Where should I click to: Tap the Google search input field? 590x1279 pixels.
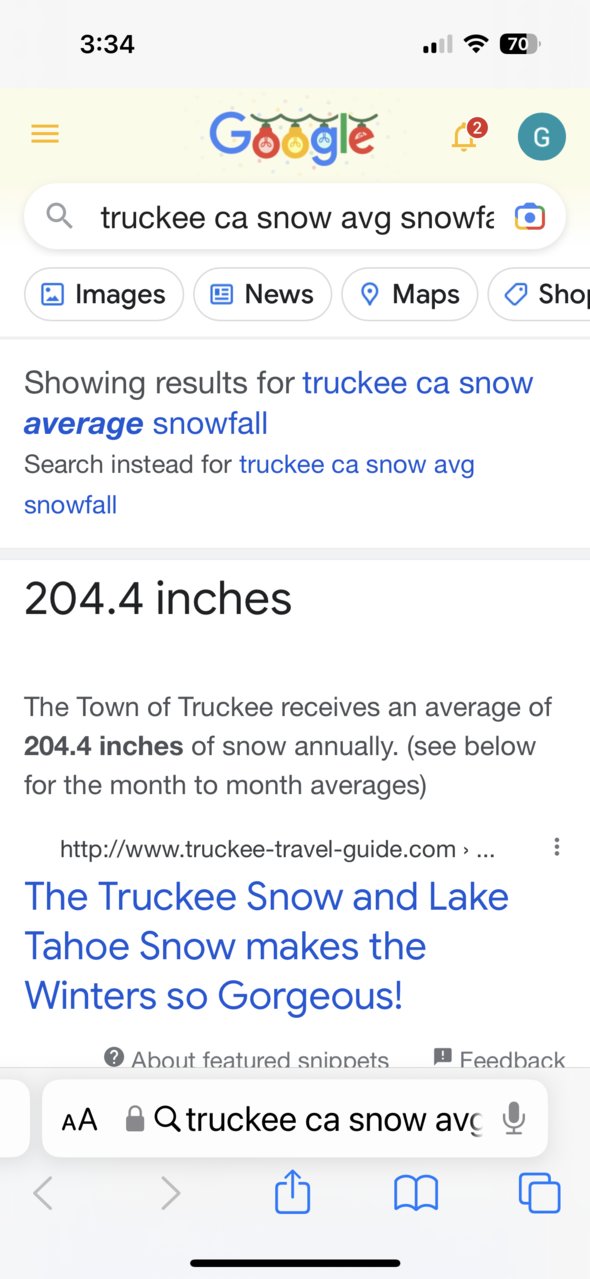click(295, 217)
